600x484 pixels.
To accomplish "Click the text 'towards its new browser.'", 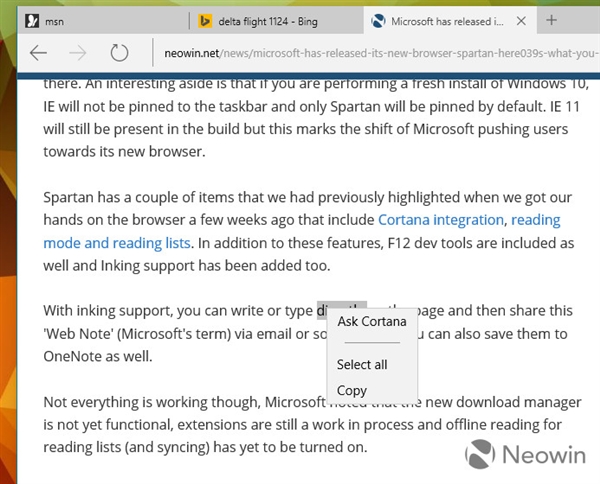I will 124,152.
